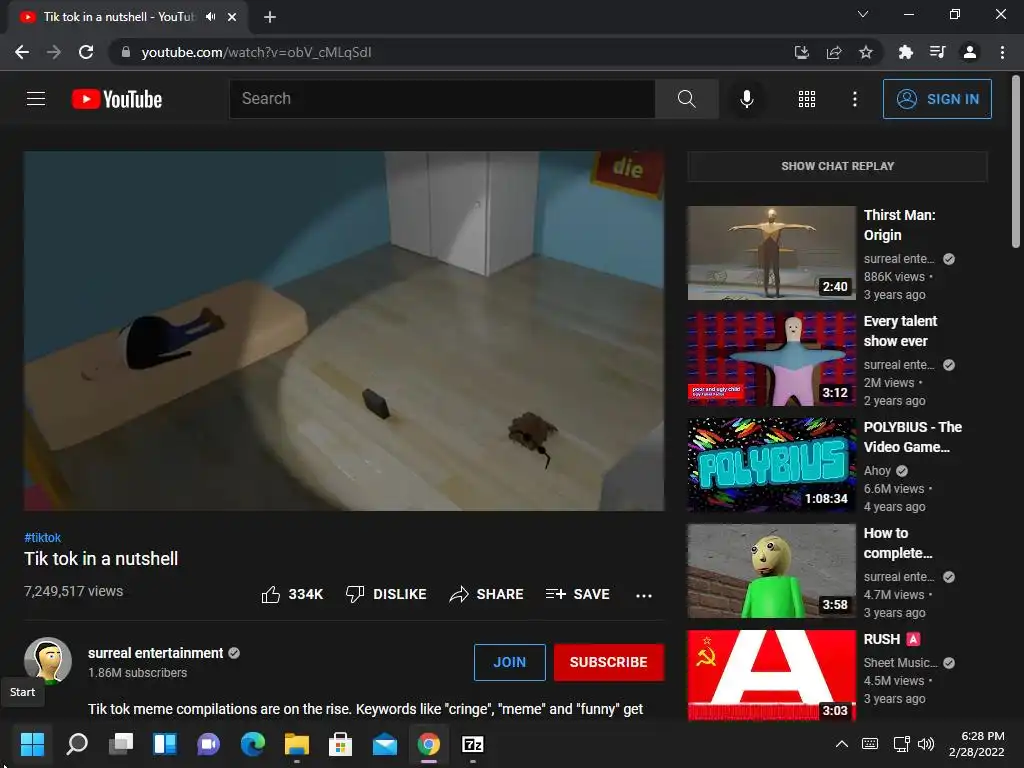Viewport: 1024px width, 768px height.
Task: Open Windows Start menu
Action: (x=32, y=744)
